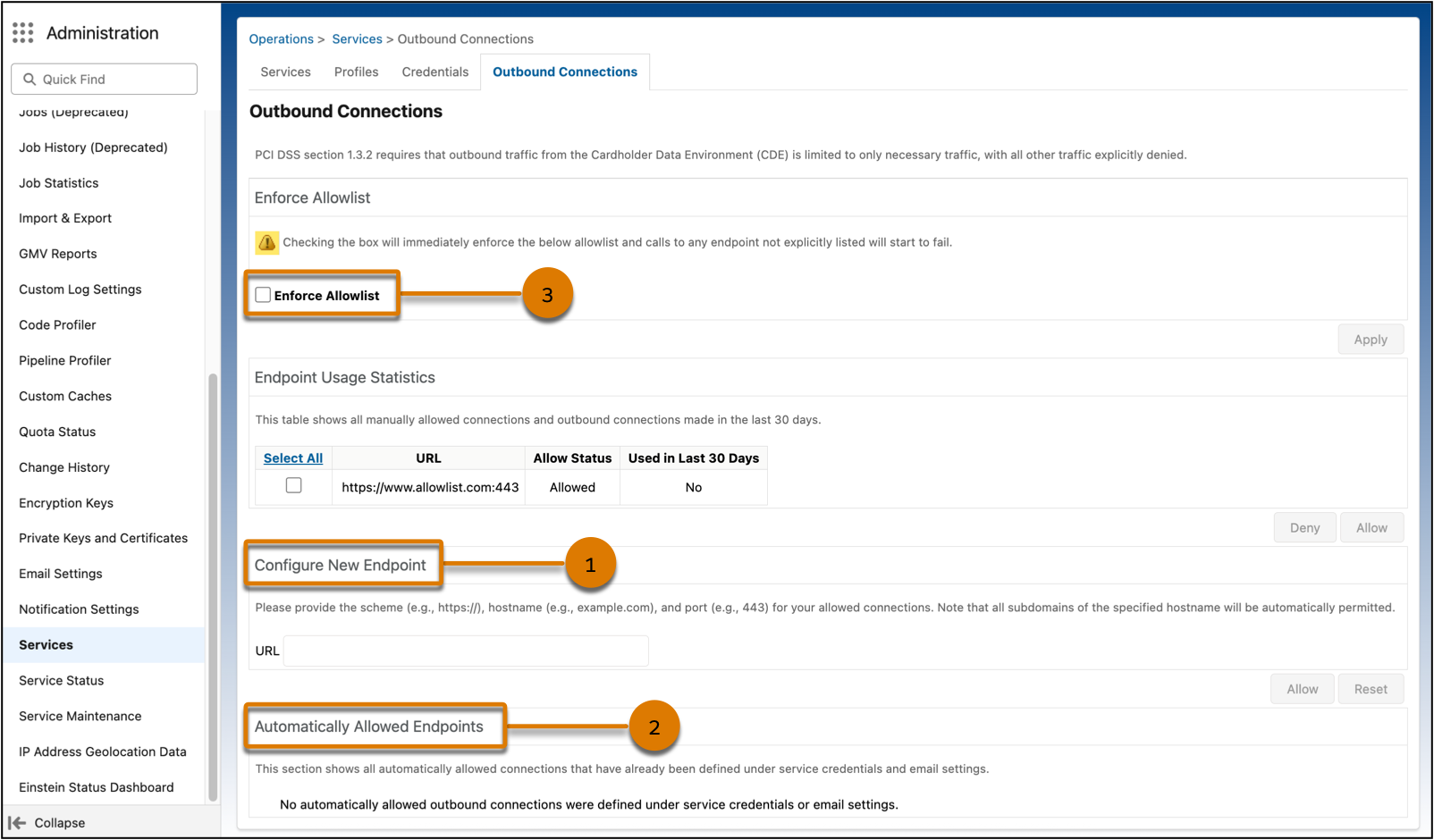Click the Select All link in table
The width and height of the screenshot is (1434, 840).
[x=293, y=458]
